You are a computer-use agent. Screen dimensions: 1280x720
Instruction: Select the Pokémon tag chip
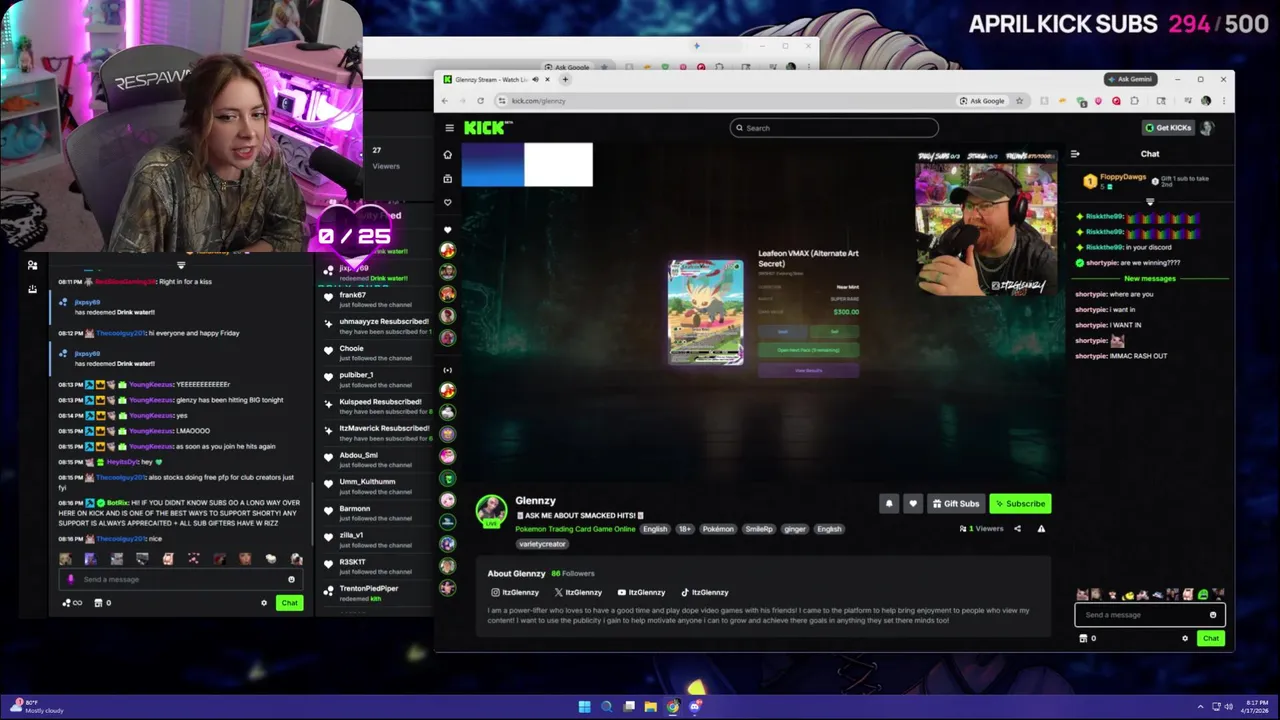pyautogui.click(x=717, y=529)
